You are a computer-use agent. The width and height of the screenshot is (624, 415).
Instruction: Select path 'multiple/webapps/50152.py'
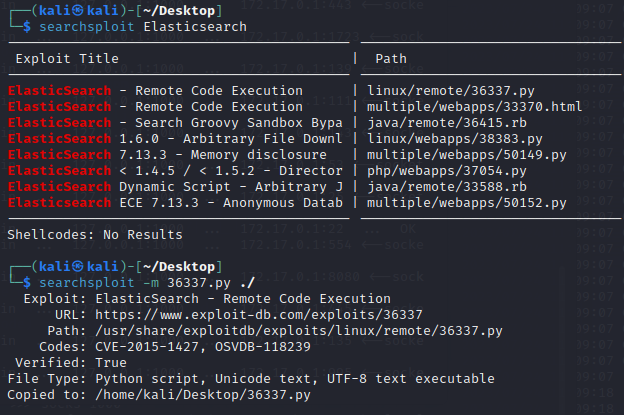[466, 203]
